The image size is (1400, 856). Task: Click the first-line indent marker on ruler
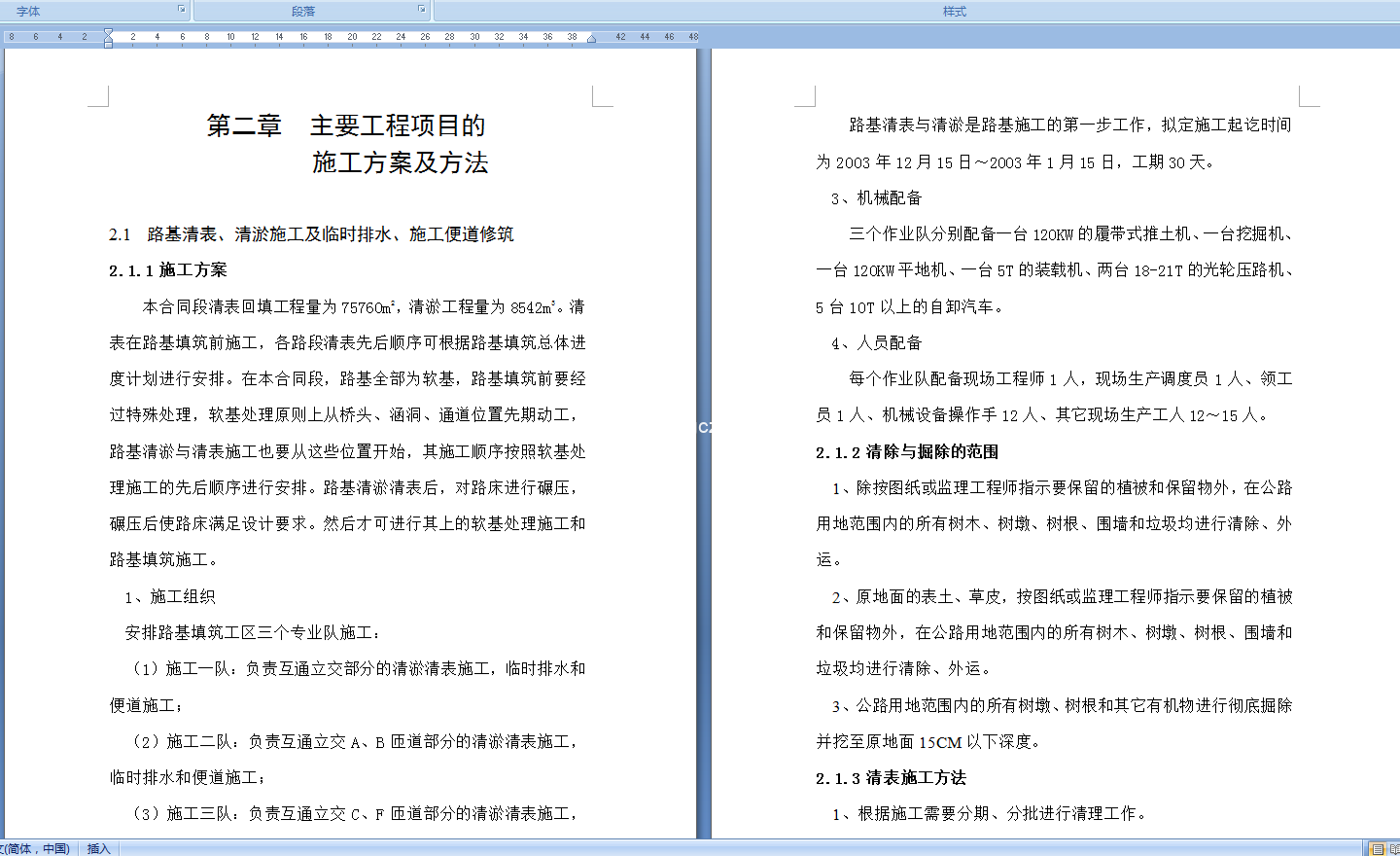tap(108, 32)
